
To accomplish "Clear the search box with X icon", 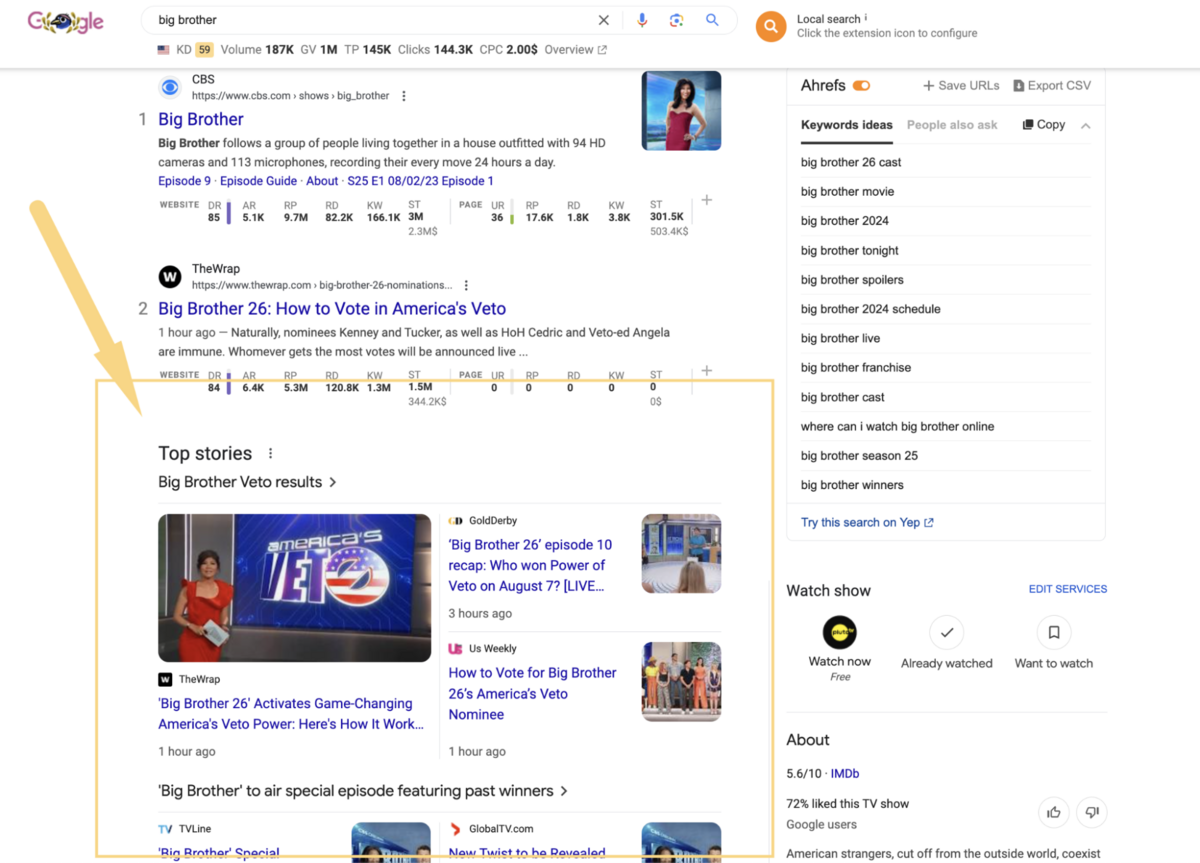I will click(604, 20).
